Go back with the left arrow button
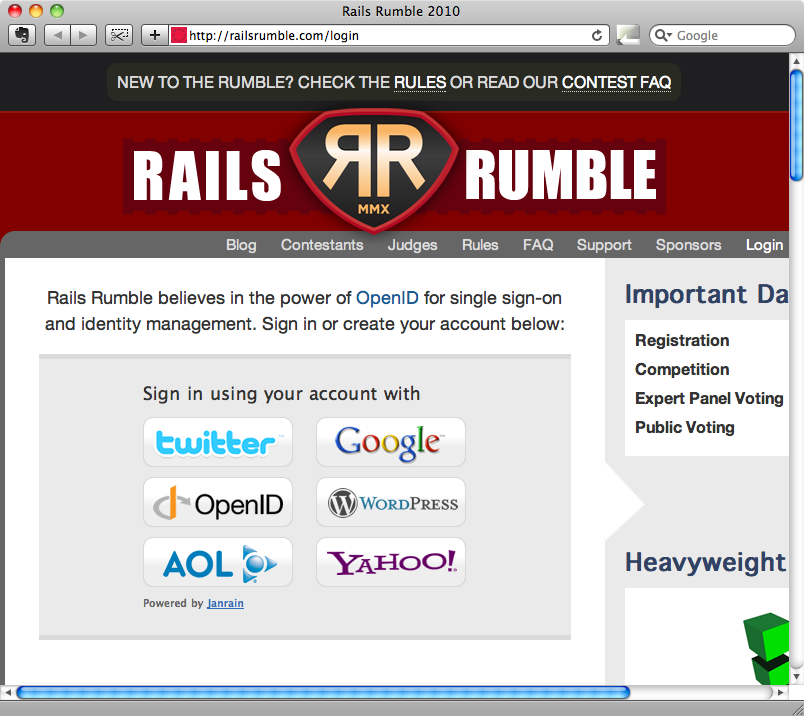The height and width of the screenshot is (716, 804). pyautogui.click(x=57, y=35)
